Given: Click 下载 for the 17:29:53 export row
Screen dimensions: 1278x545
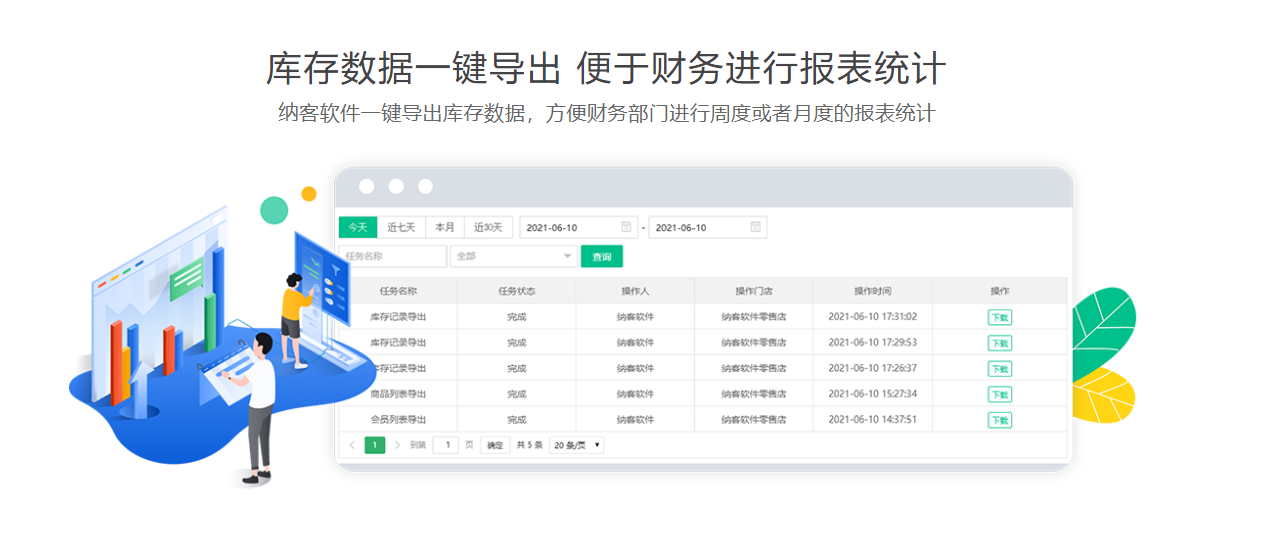Looking at the screenshot, I should point(999,343).
